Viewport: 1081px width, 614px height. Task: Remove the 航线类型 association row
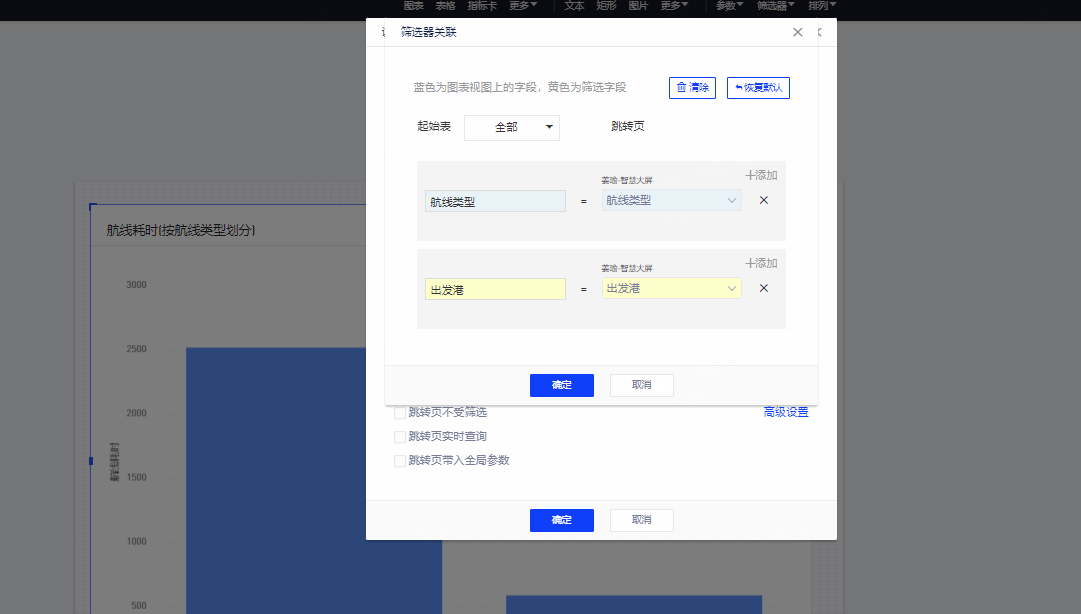coord(764,201)
